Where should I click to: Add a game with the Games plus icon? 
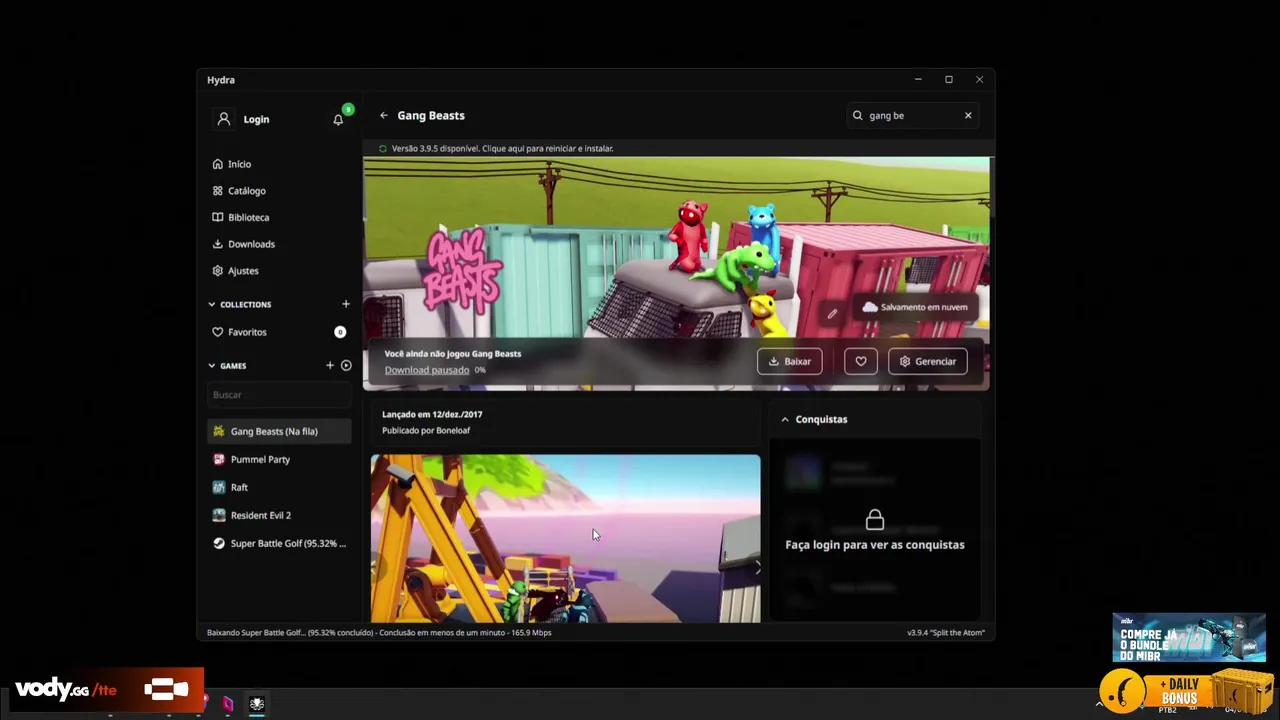point(330,365)
